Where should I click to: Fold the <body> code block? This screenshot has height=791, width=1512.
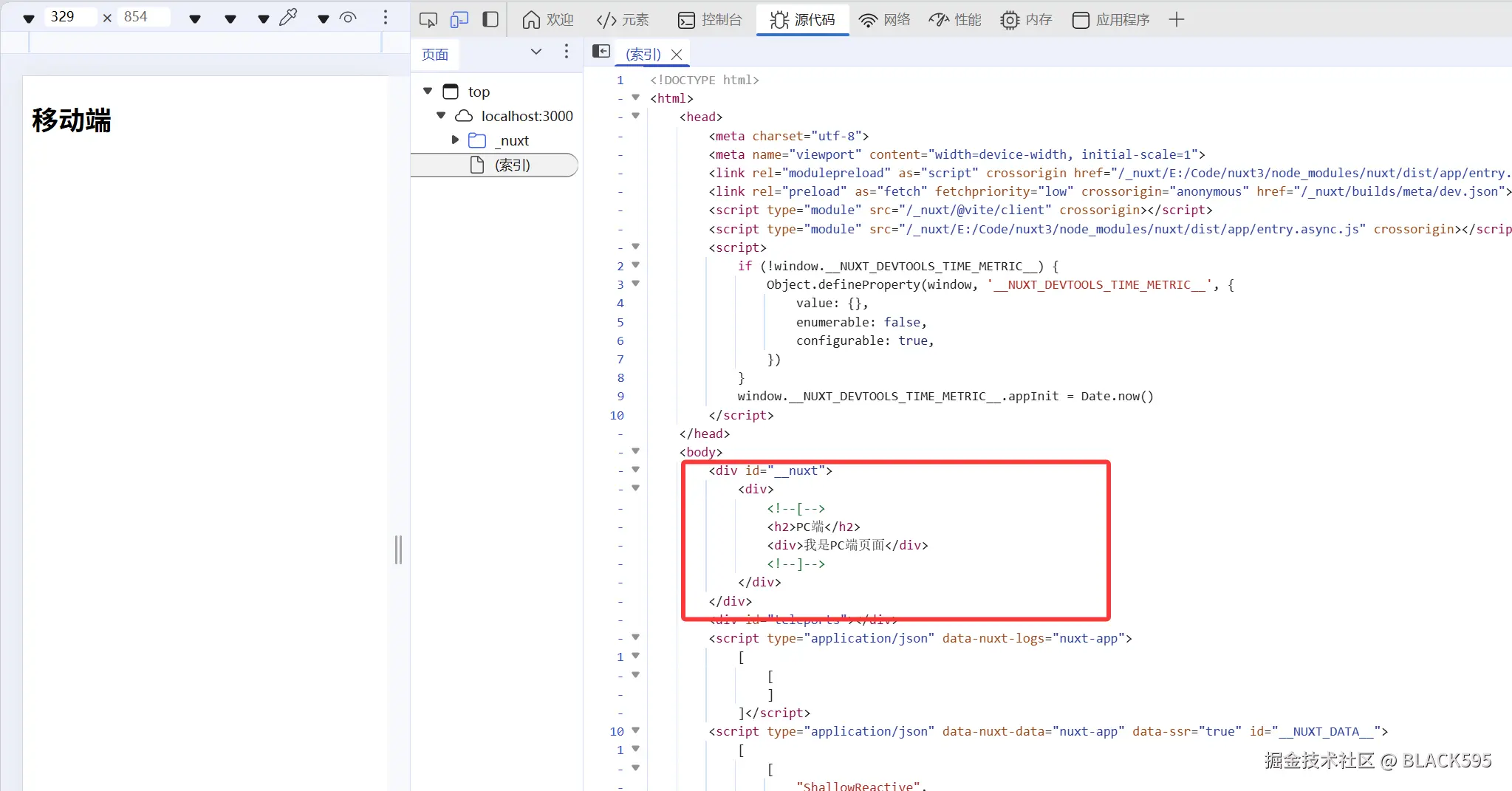[635, 451]
